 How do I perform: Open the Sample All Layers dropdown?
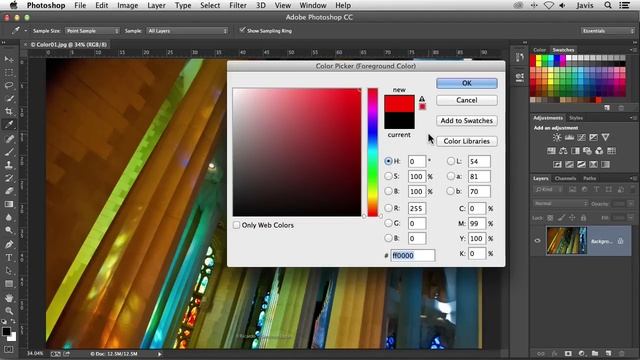pos(187,31)
